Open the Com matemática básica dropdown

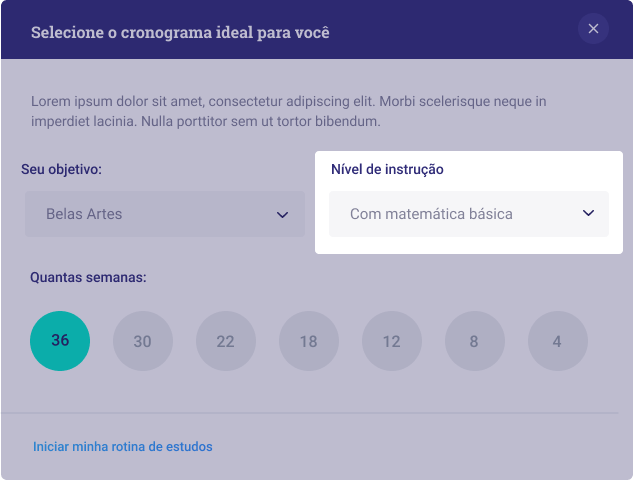click(469, 214)
